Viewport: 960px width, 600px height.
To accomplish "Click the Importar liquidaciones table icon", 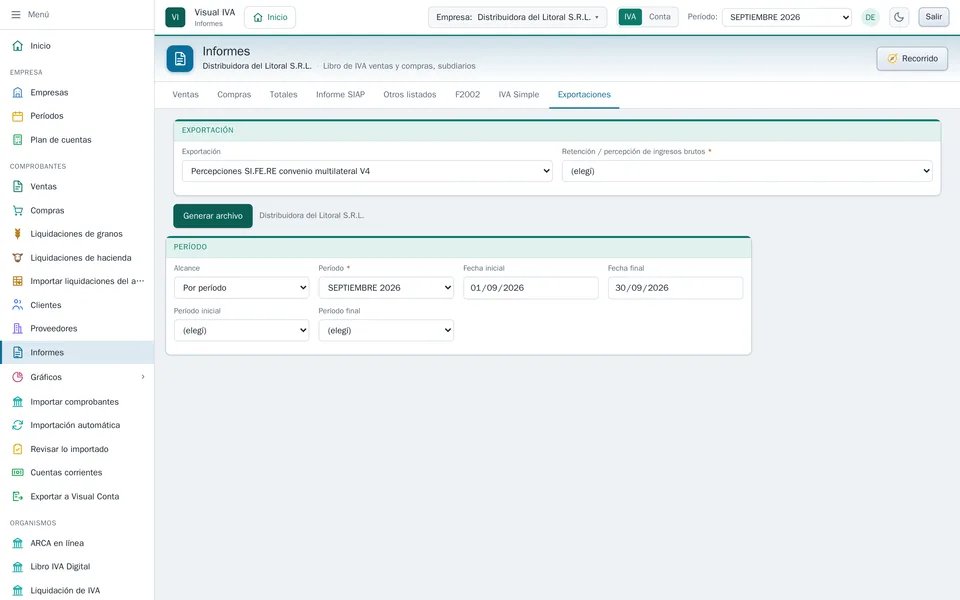I will [18, 281].
